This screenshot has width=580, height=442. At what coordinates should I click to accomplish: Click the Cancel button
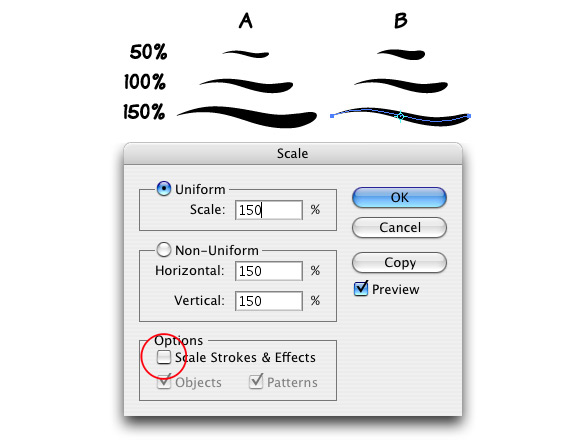399,227
